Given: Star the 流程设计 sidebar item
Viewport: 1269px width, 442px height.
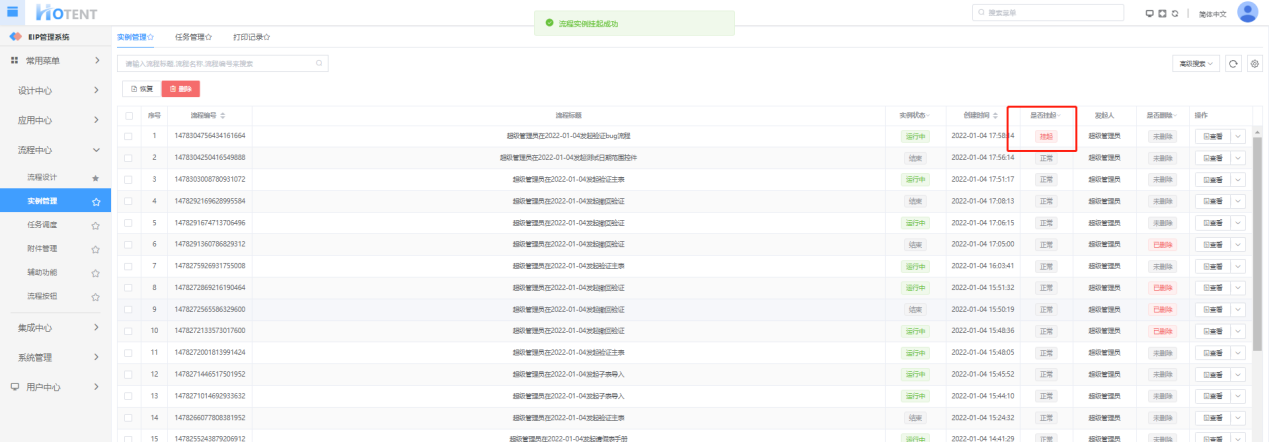Looking at the screenshot, I should point(95,177).
